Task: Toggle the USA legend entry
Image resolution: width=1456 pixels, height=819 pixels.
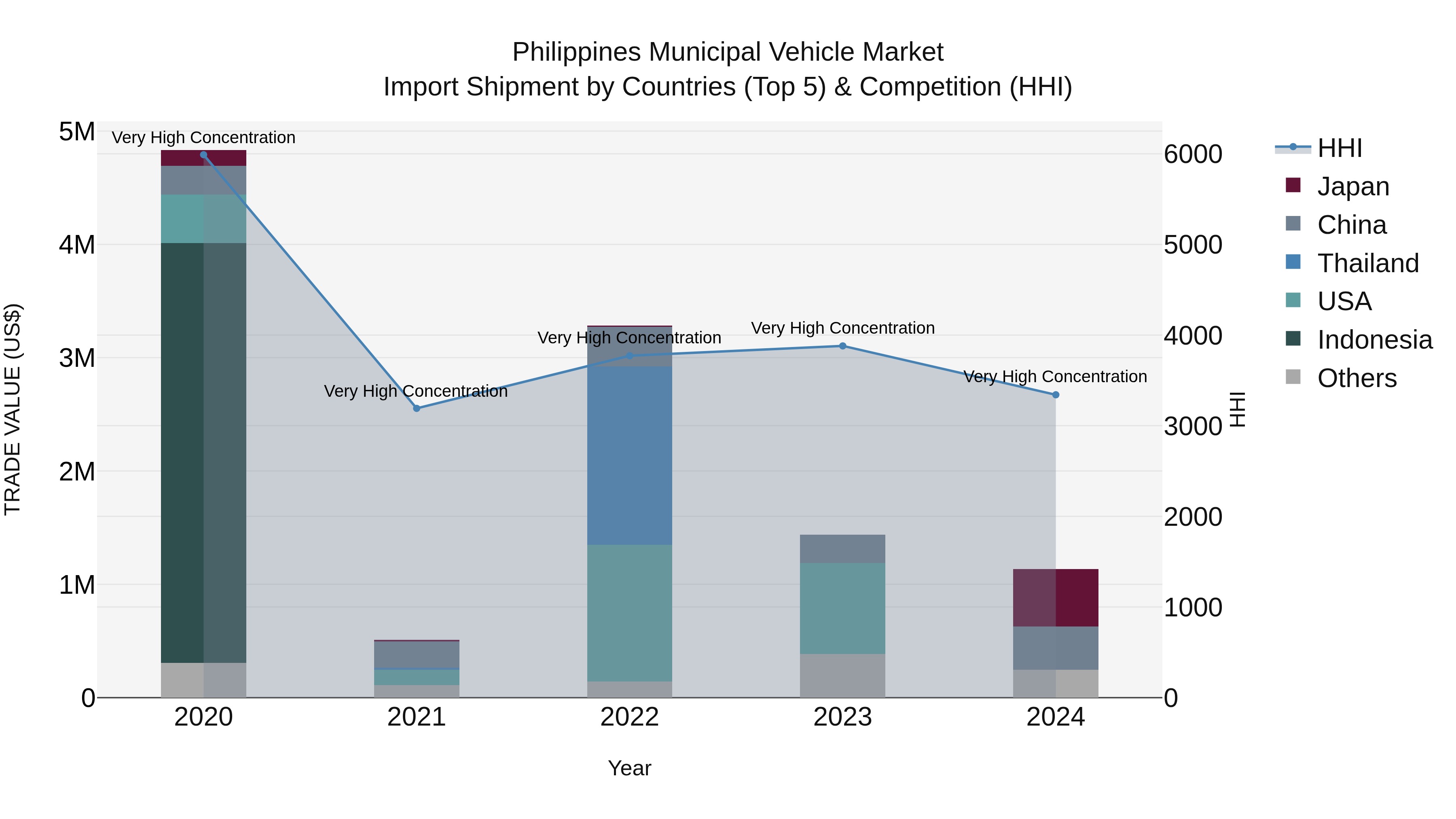Action: (x=1328, y=301)
